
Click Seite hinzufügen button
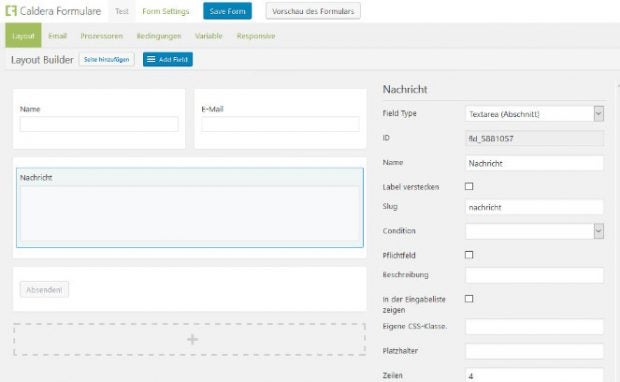[106, 59]
